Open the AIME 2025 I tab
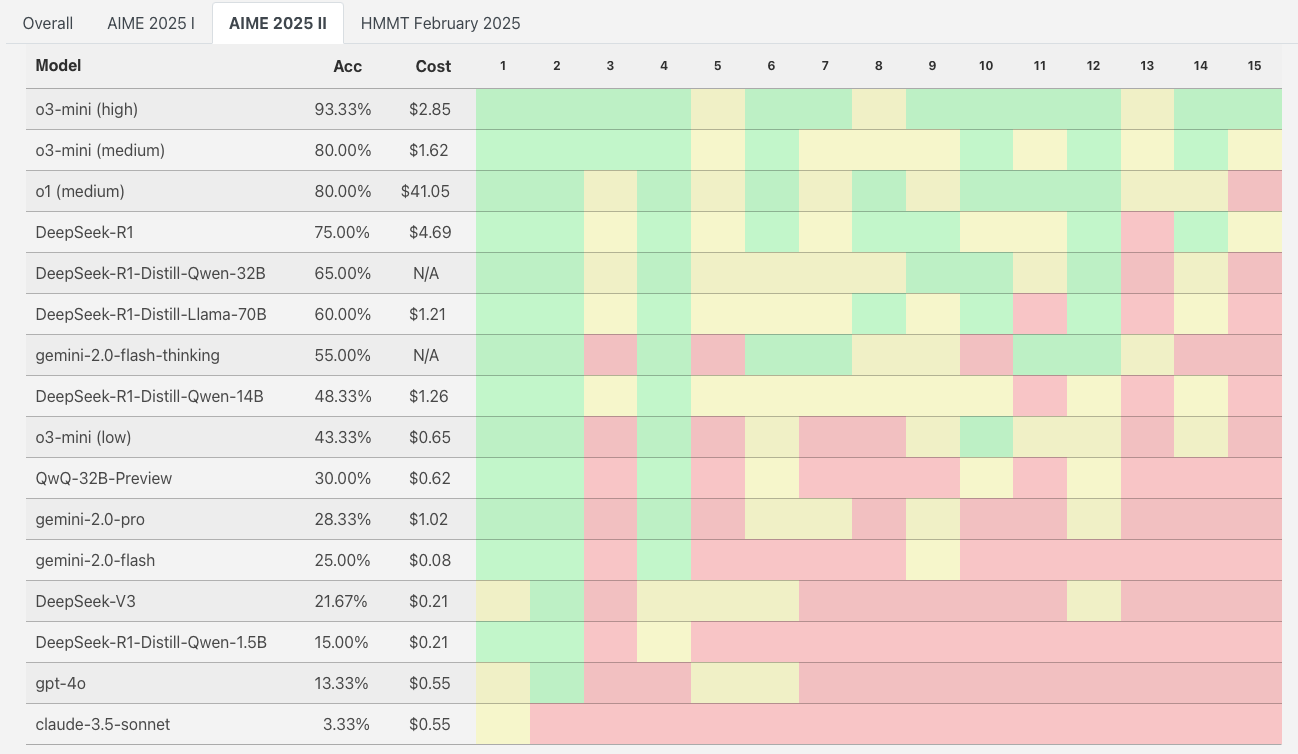This screenshot has width=1298, height=754. [150, 22]
